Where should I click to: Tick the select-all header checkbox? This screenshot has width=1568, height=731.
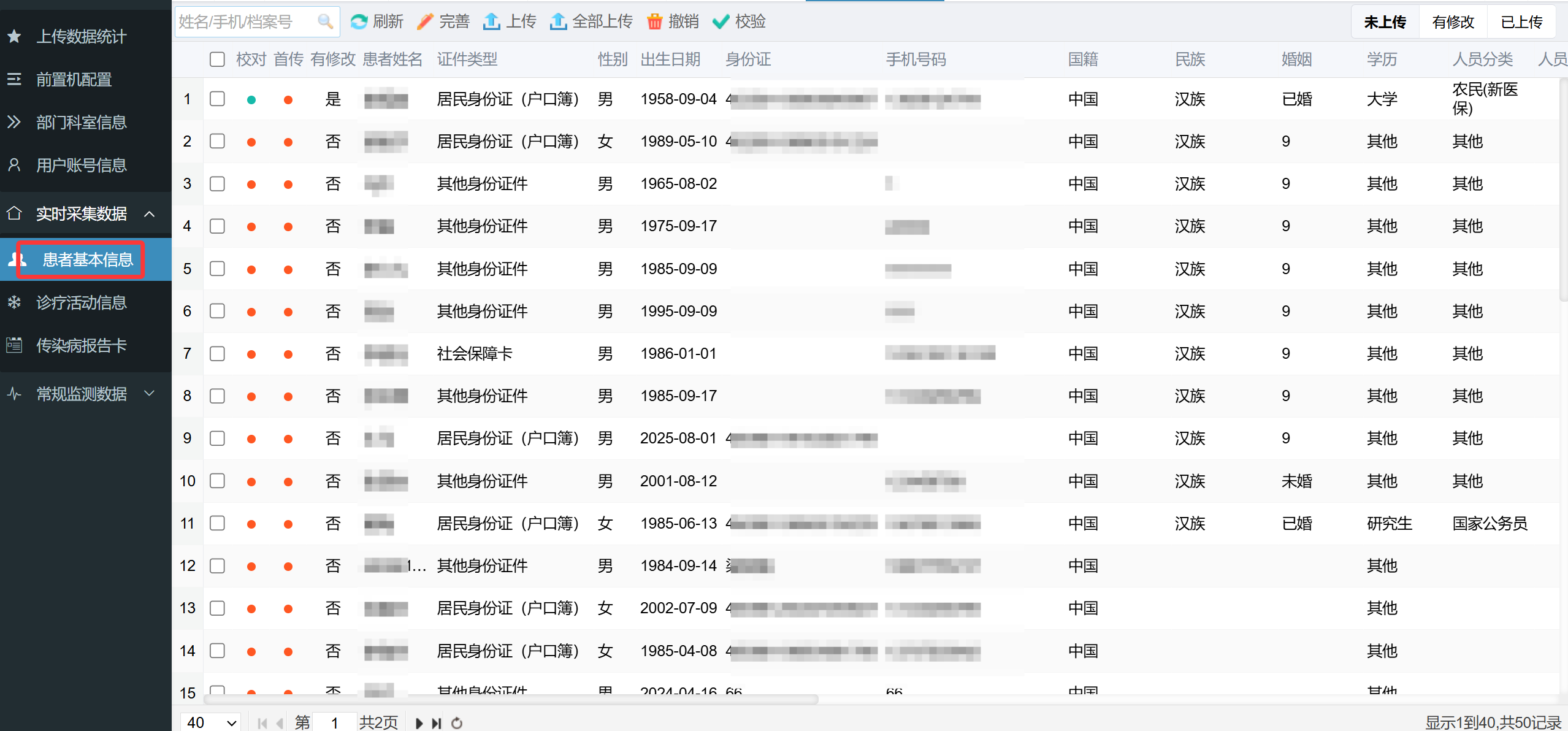(217, 59)
